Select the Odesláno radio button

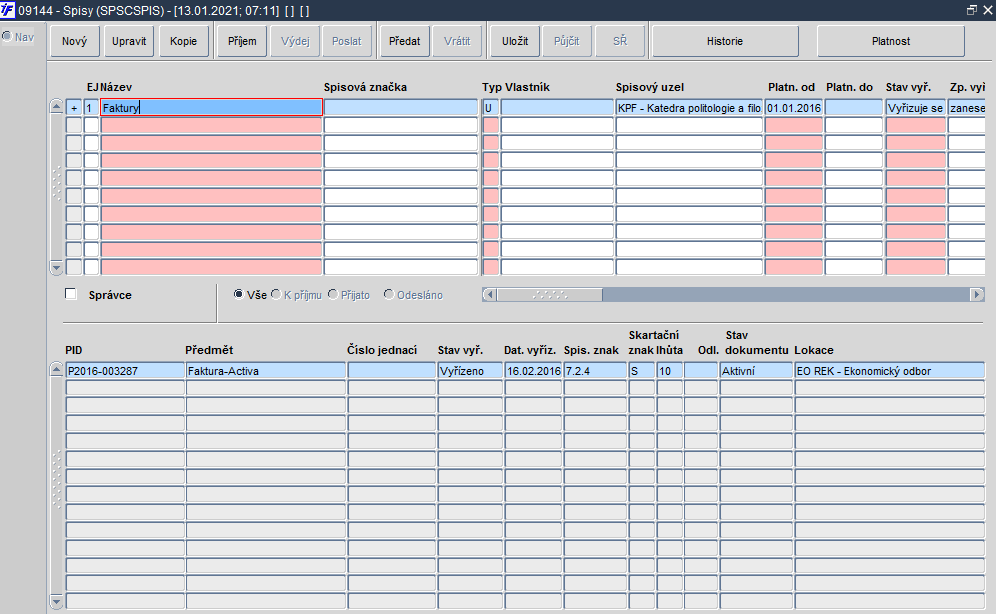pos(389,295)
